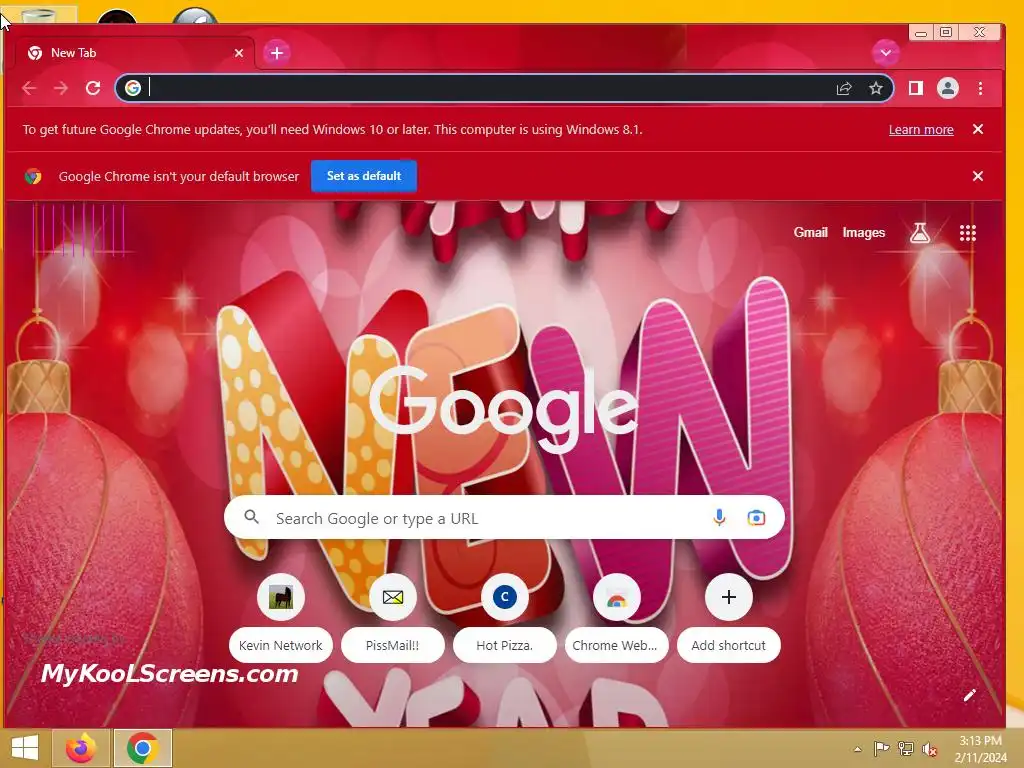Open Images link

[863, 232]
